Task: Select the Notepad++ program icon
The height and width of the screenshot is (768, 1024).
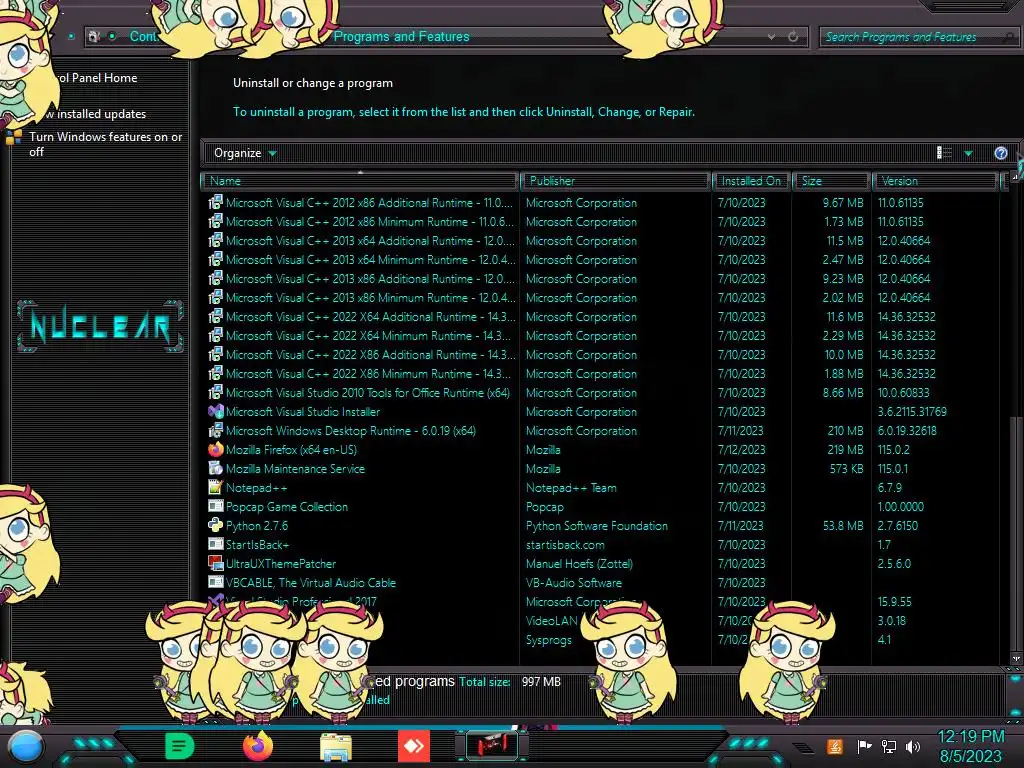Action: tap(216, 487)
